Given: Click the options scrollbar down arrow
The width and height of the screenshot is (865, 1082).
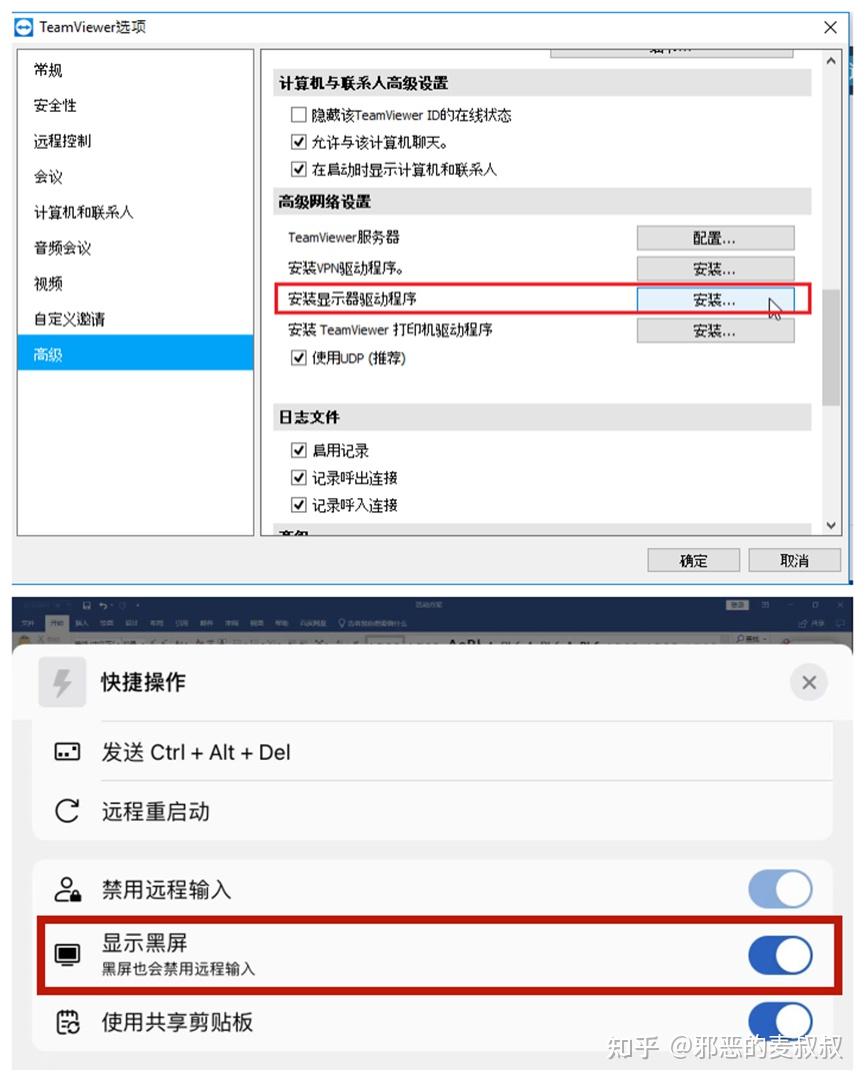Looking at the screenshot, I should pos(831,525).
